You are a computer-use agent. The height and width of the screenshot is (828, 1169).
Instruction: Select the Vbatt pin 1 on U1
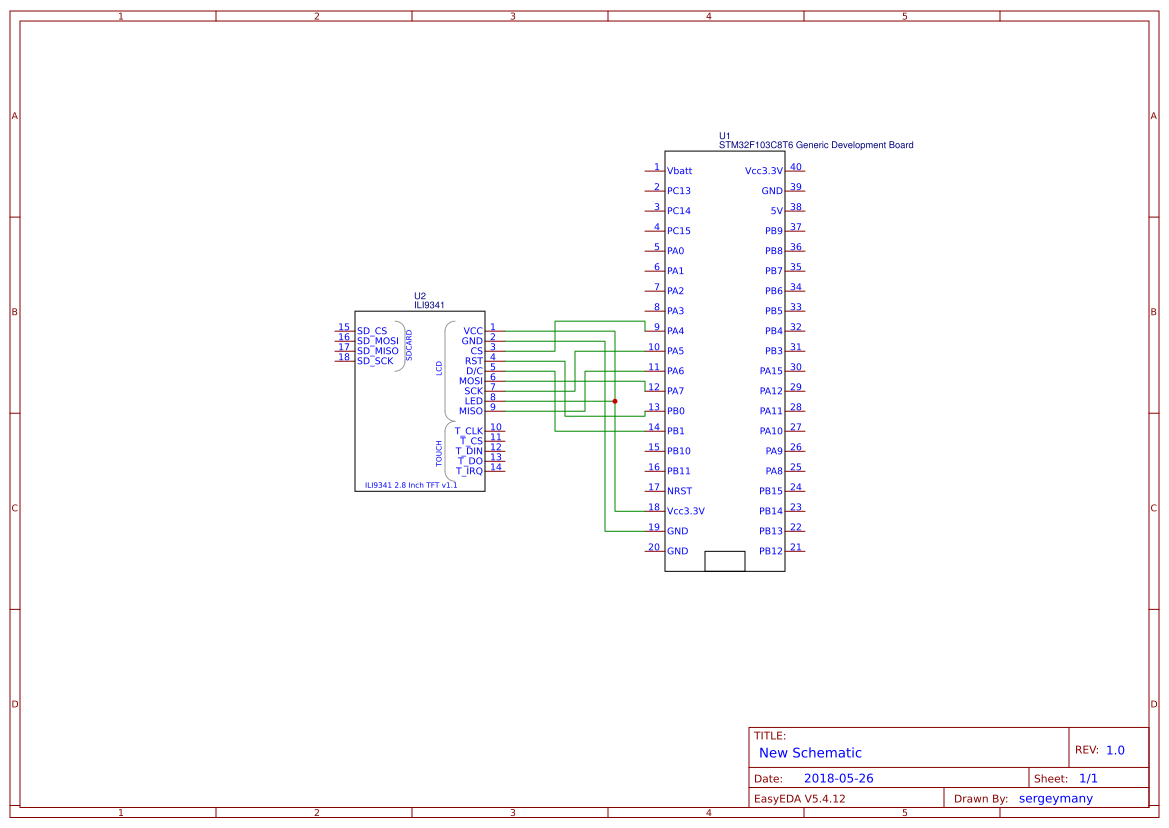coord(680,171)
